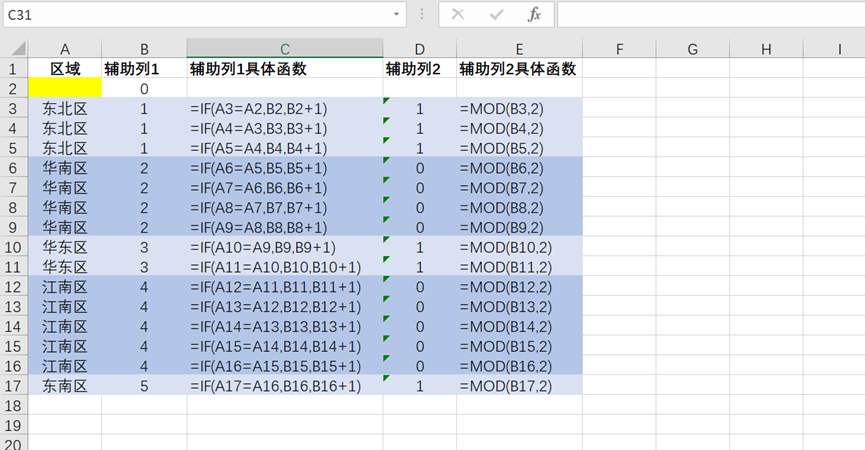This screenshot has width=865, height=450.
Task: Select column B header
Action: [144, 49]
